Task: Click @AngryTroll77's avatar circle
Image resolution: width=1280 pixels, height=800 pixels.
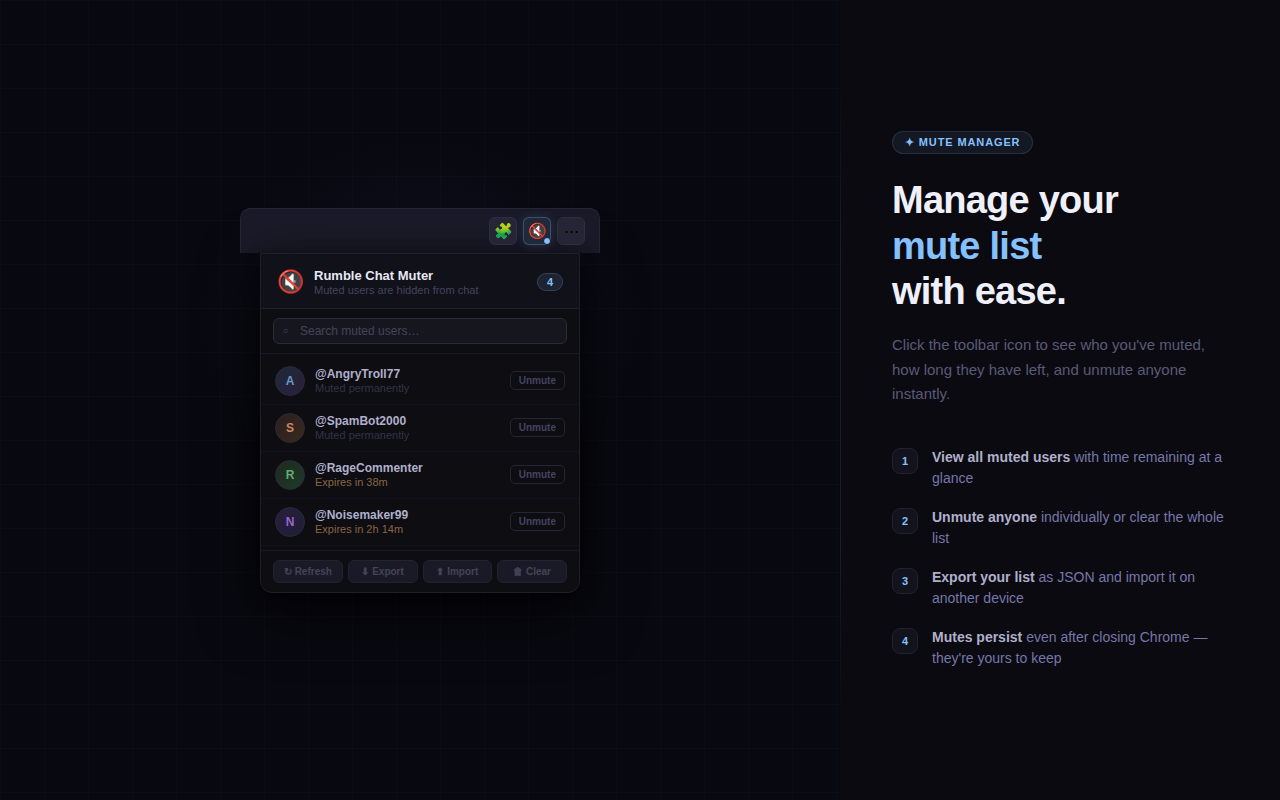Action: point(290,381)
